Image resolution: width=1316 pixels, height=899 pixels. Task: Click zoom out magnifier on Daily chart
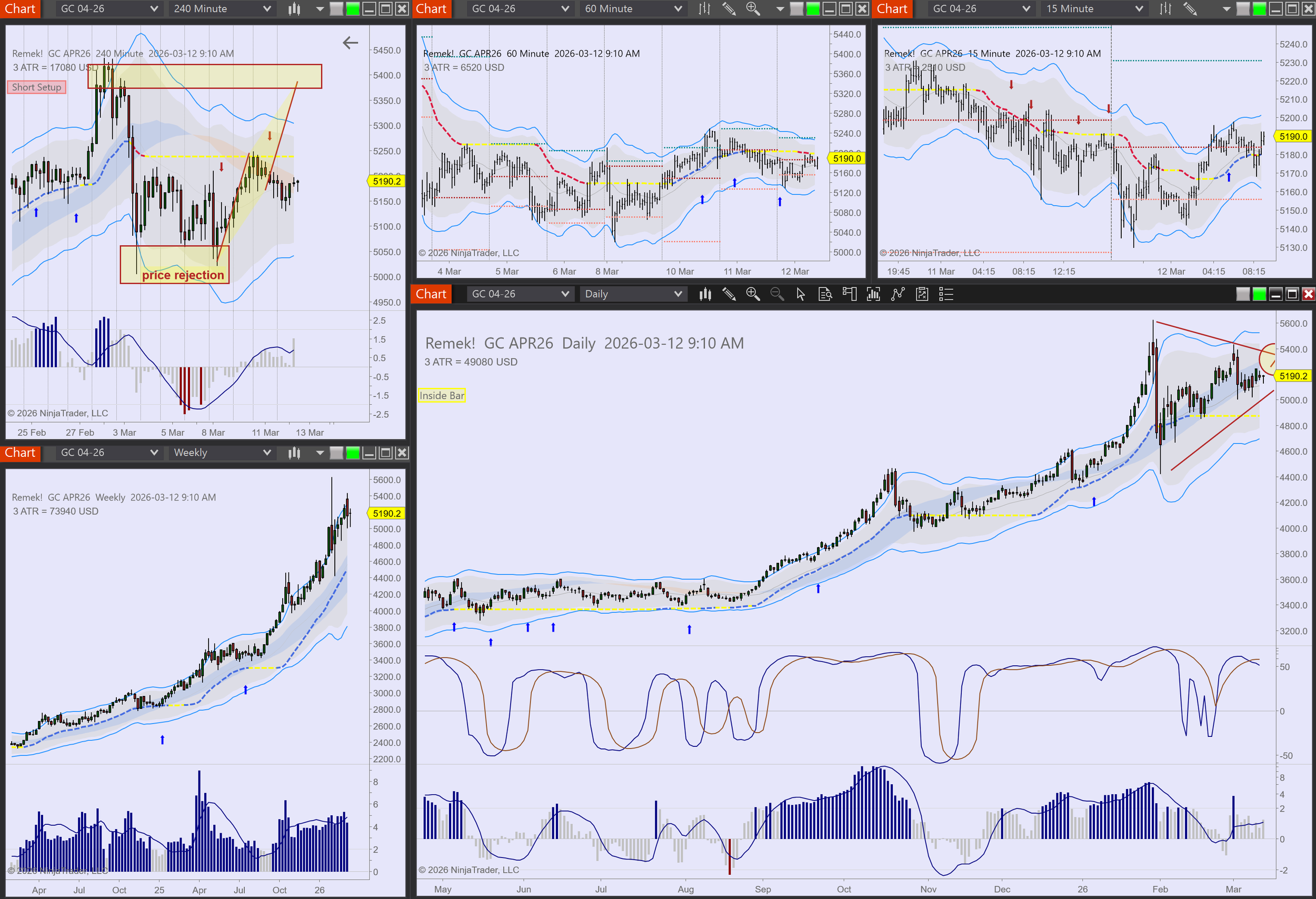tap(777, 294)
